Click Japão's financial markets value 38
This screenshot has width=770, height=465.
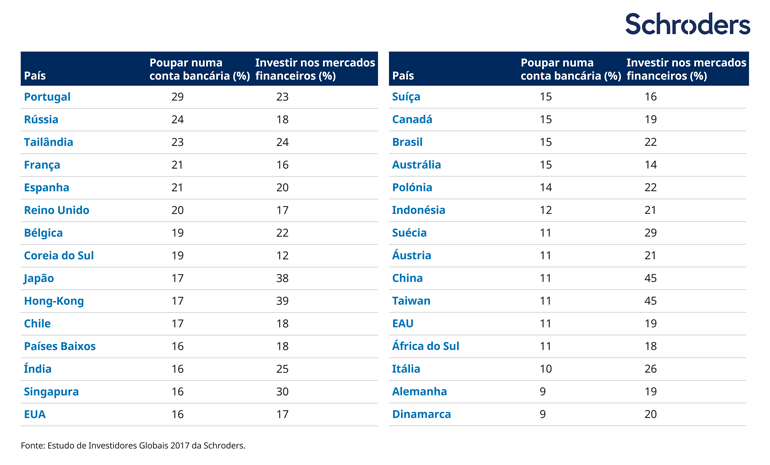click(282, 278)
